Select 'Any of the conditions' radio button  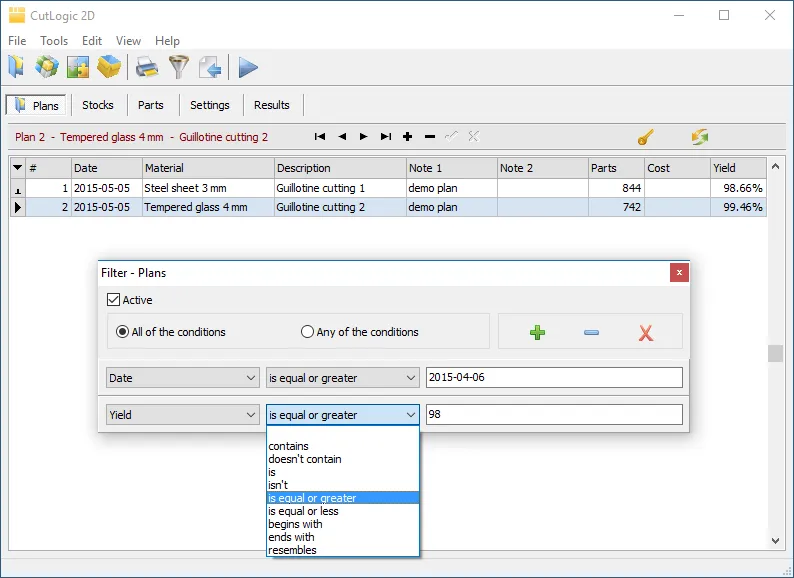click(308, 332)
